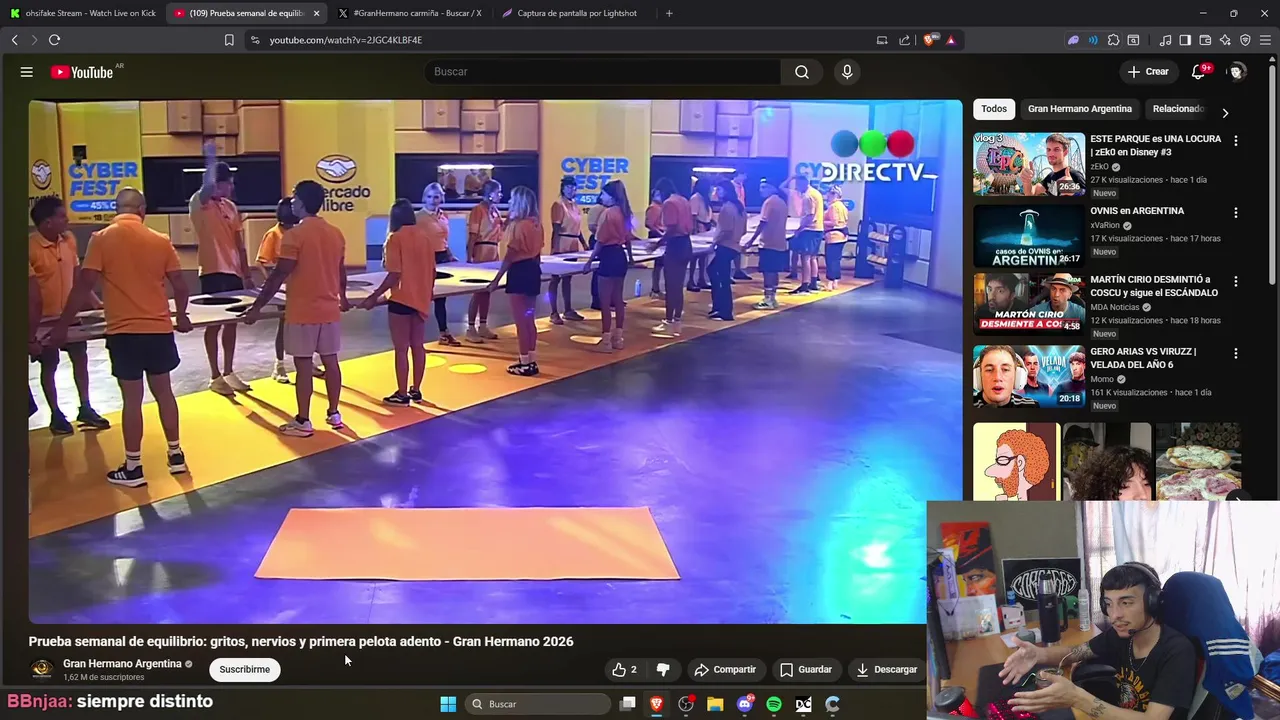
Task: Click Compartir to share the video
Action: pos(725,670)
